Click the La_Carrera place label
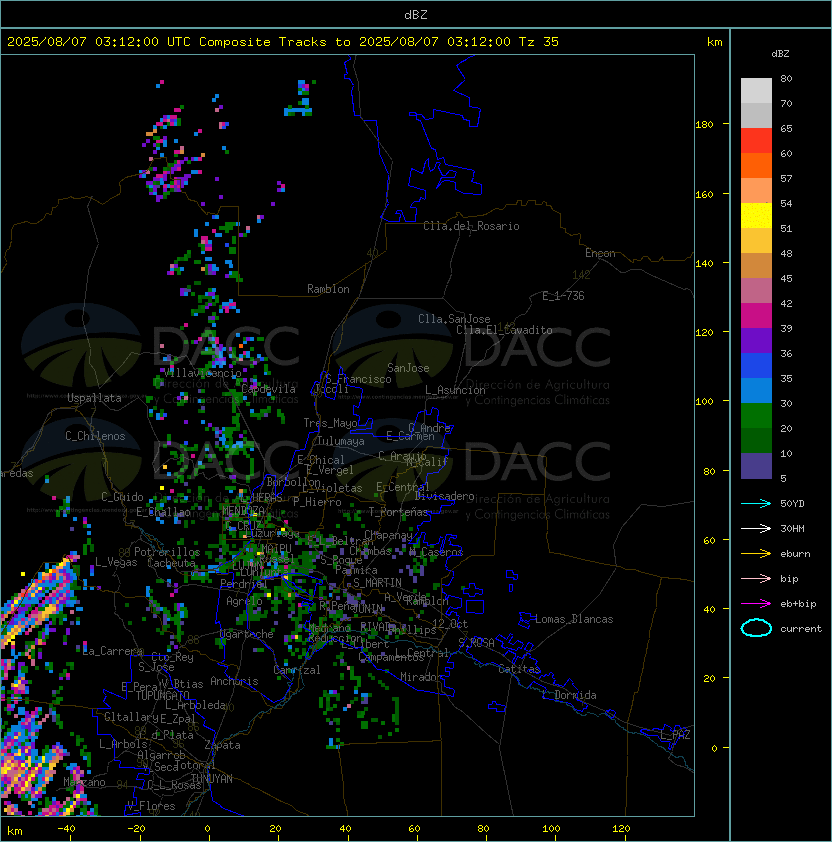Image resolution: width=832 pixels, height=842 pixels. click(x=112, y=651)
